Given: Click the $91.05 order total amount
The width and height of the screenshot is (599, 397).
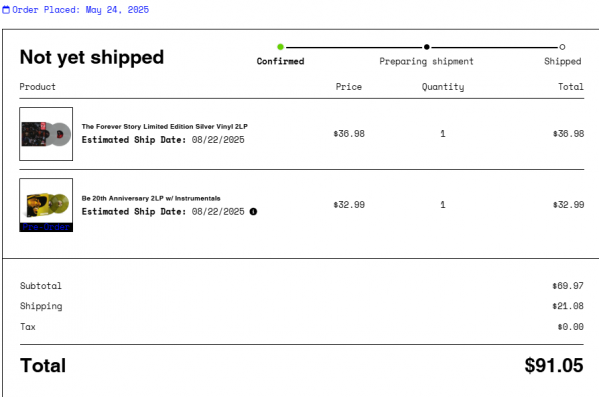Looking at the screenshot, I should click(554, 365).
